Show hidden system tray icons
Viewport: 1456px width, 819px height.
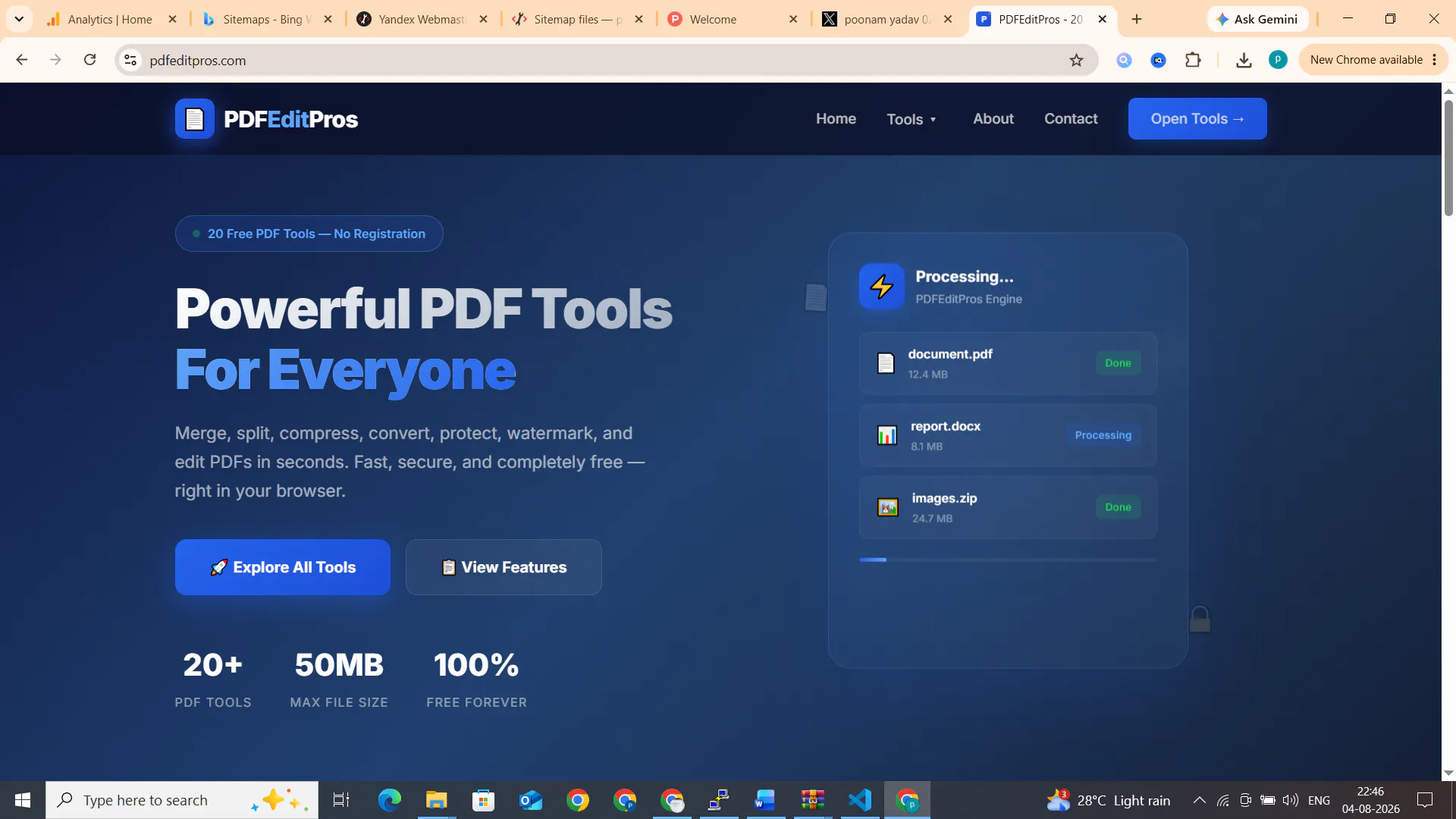1200,800
